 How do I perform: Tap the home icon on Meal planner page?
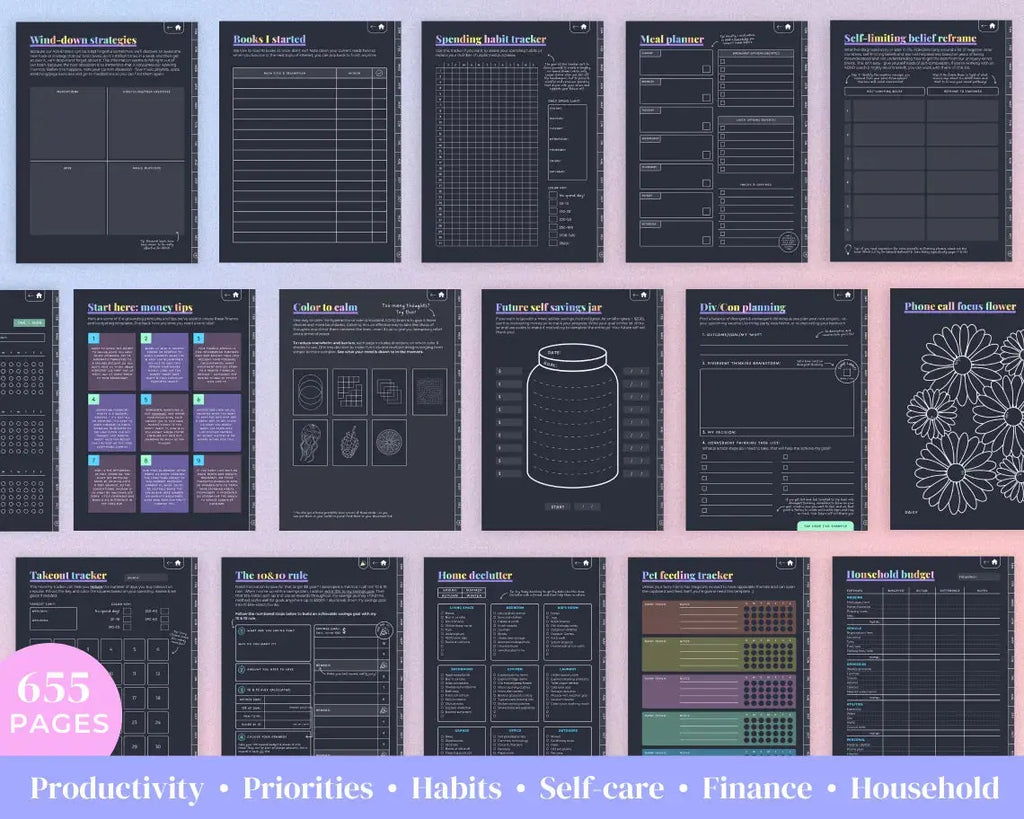[x=788, y=25]
